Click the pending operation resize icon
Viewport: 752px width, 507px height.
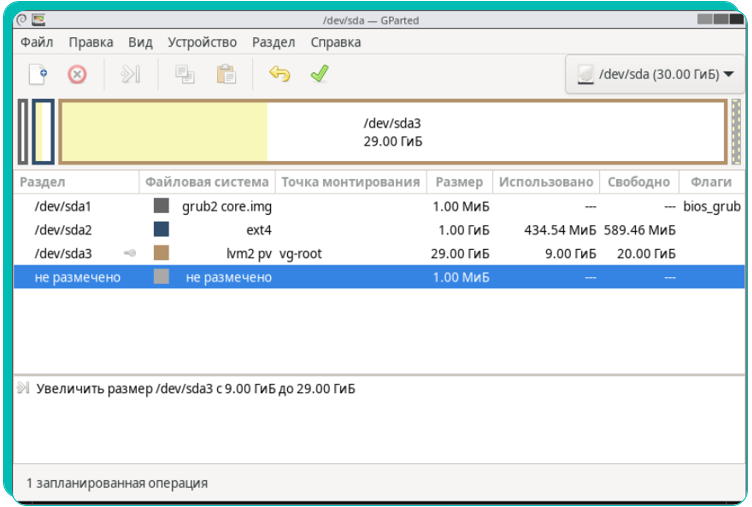click(x=23, y=388)
